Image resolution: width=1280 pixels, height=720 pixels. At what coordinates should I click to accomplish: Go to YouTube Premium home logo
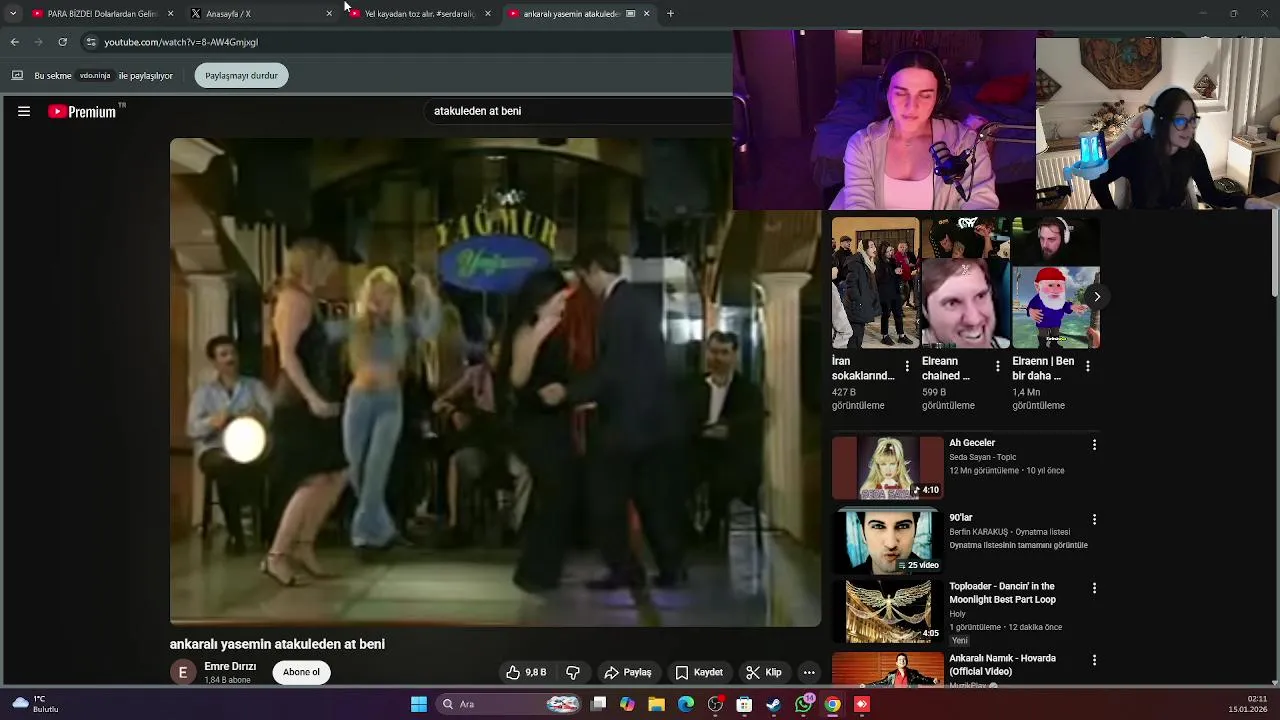click(83, 112)
